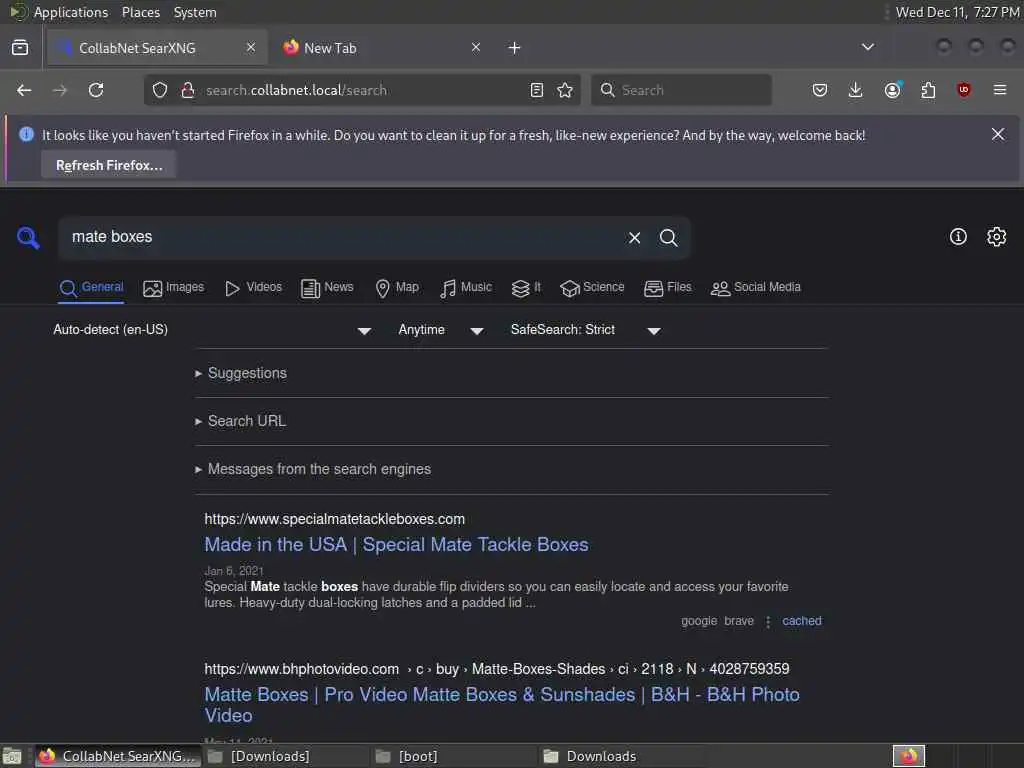Open the language Auto-detect dropdown

[212, 330]
